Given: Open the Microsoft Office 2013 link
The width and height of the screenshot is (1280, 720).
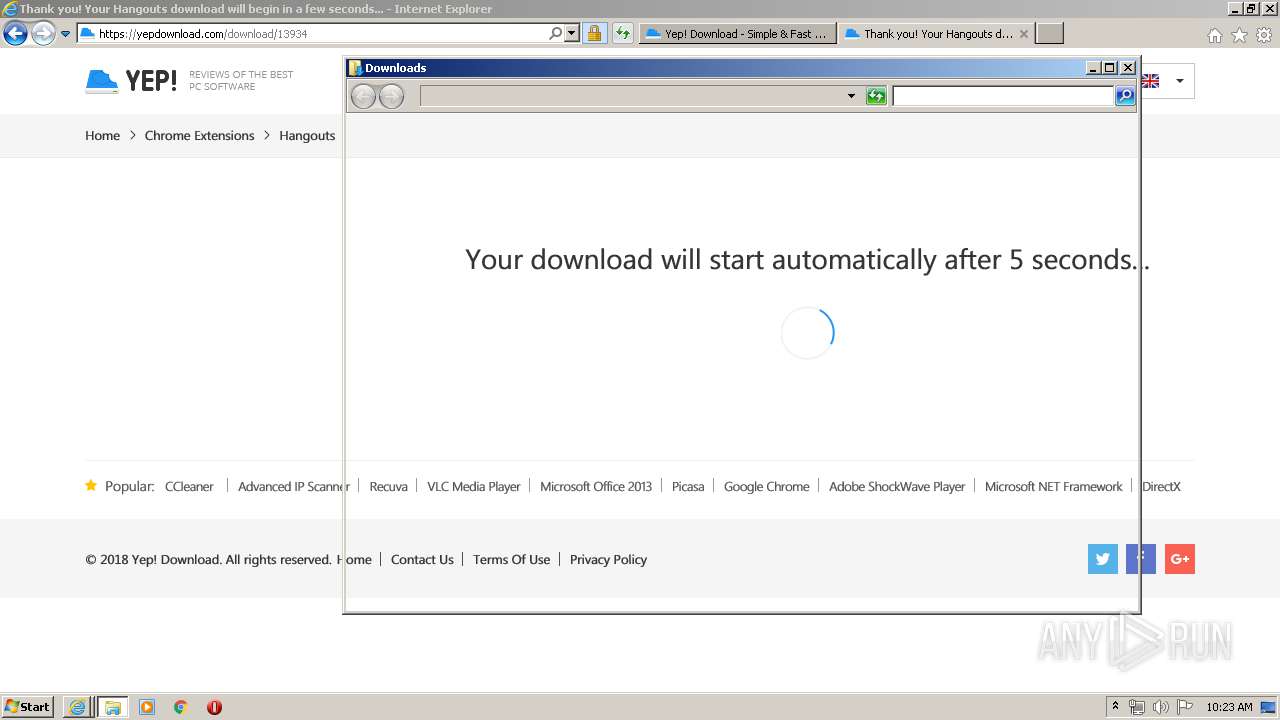Looking at the screenshot, I should pyautogui.click(x=596, y=486).
